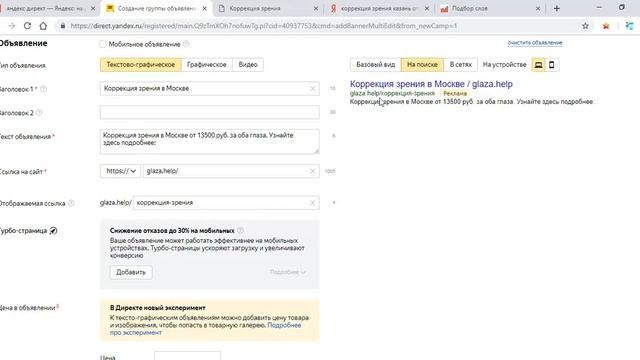Close the Коррекция зрения tab
This screenshot has width=640, height=360.
click(x=316, y=8)
